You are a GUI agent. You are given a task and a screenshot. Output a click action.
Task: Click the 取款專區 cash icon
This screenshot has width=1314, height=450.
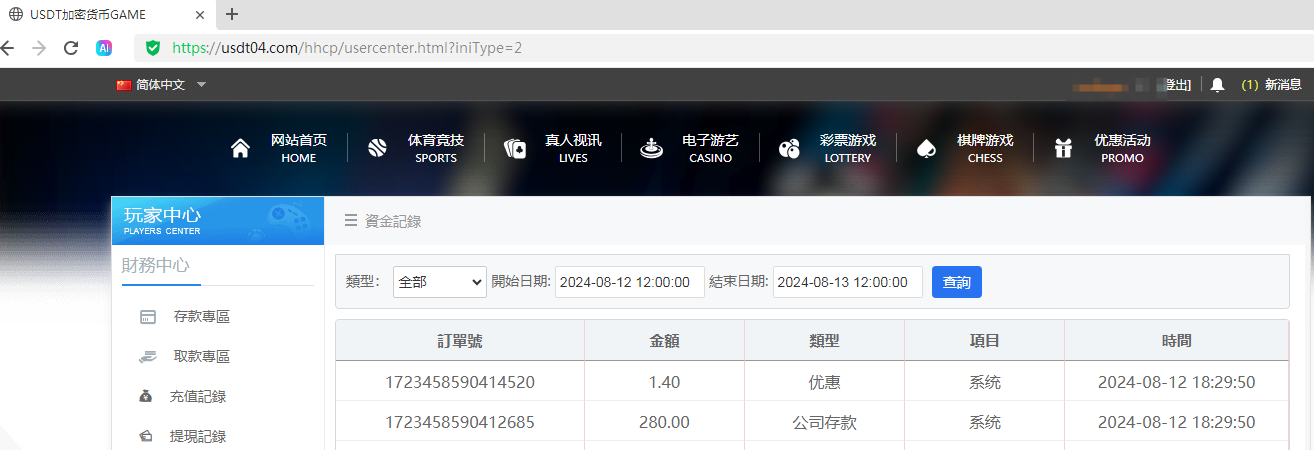(148, 356)
